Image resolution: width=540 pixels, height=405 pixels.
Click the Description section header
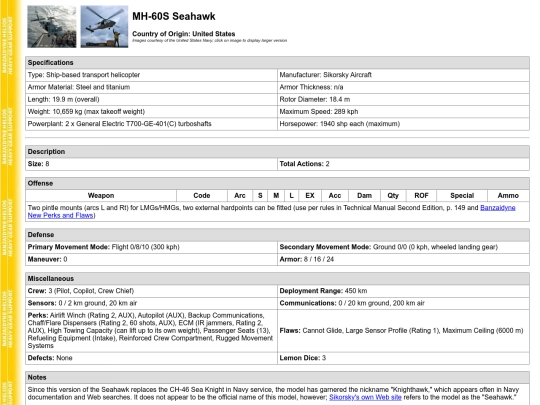(277, 152)
